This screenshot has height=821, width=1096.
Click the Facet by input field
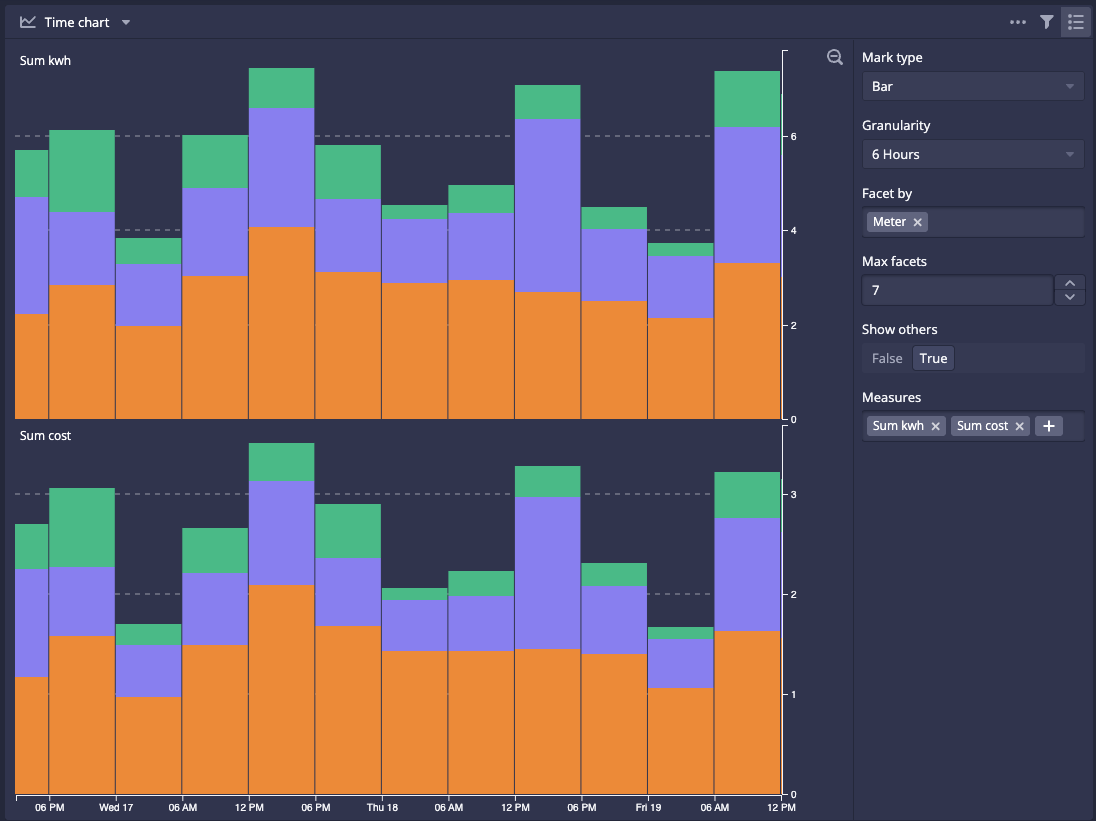972,222
